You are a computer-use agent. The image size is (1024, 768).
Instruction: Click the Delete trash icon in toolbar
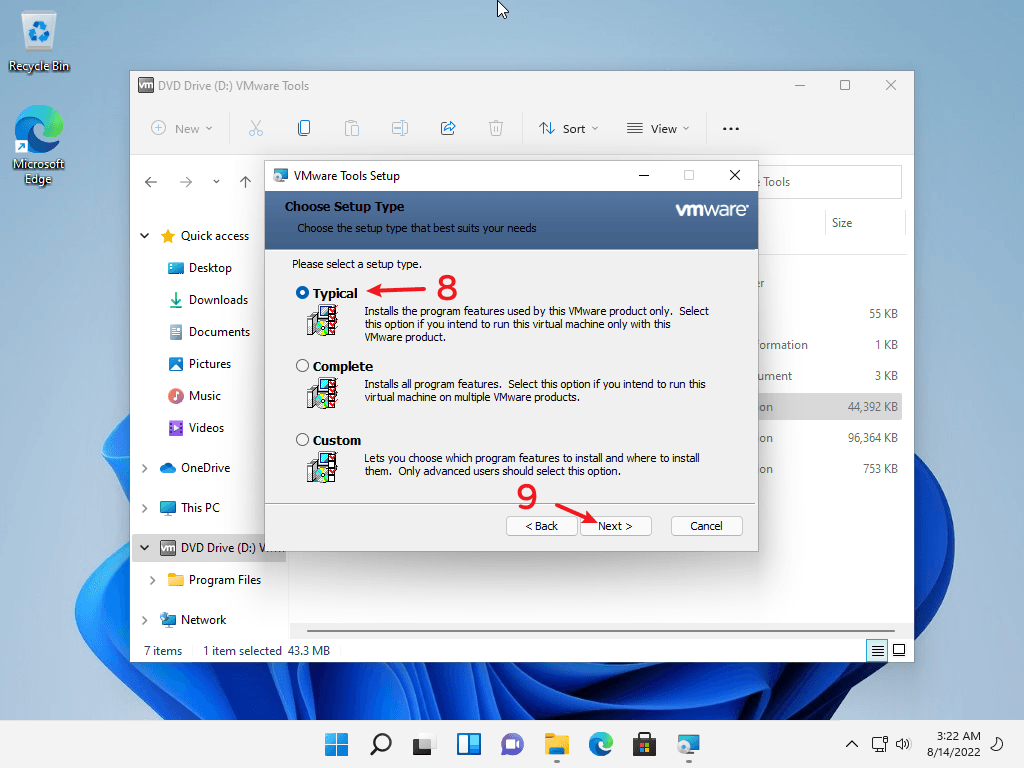coord(496,128)
